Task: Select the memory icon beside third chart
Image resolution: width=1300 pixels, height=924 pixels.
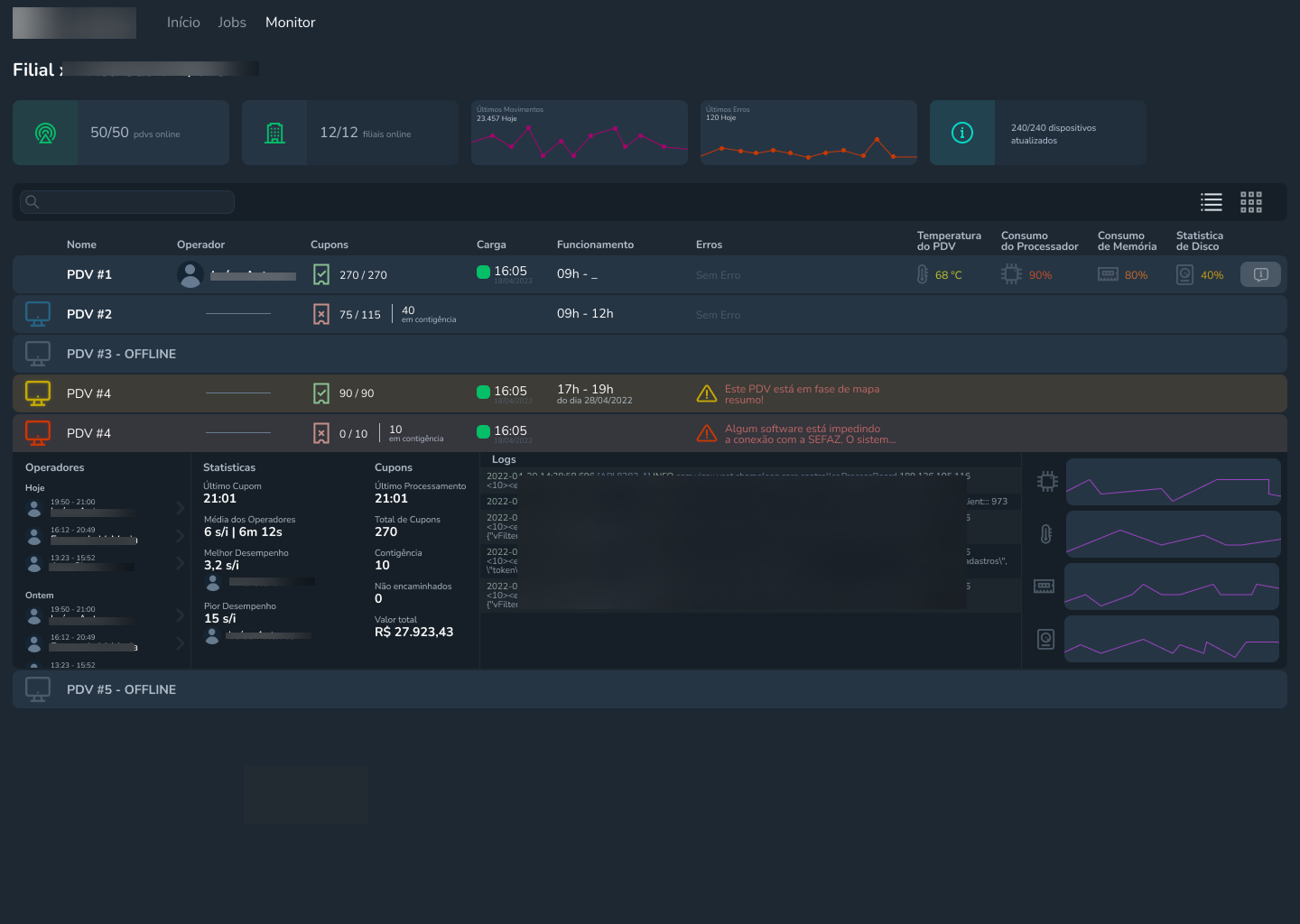Action: pyautogui.click(x=1044, y=587)
